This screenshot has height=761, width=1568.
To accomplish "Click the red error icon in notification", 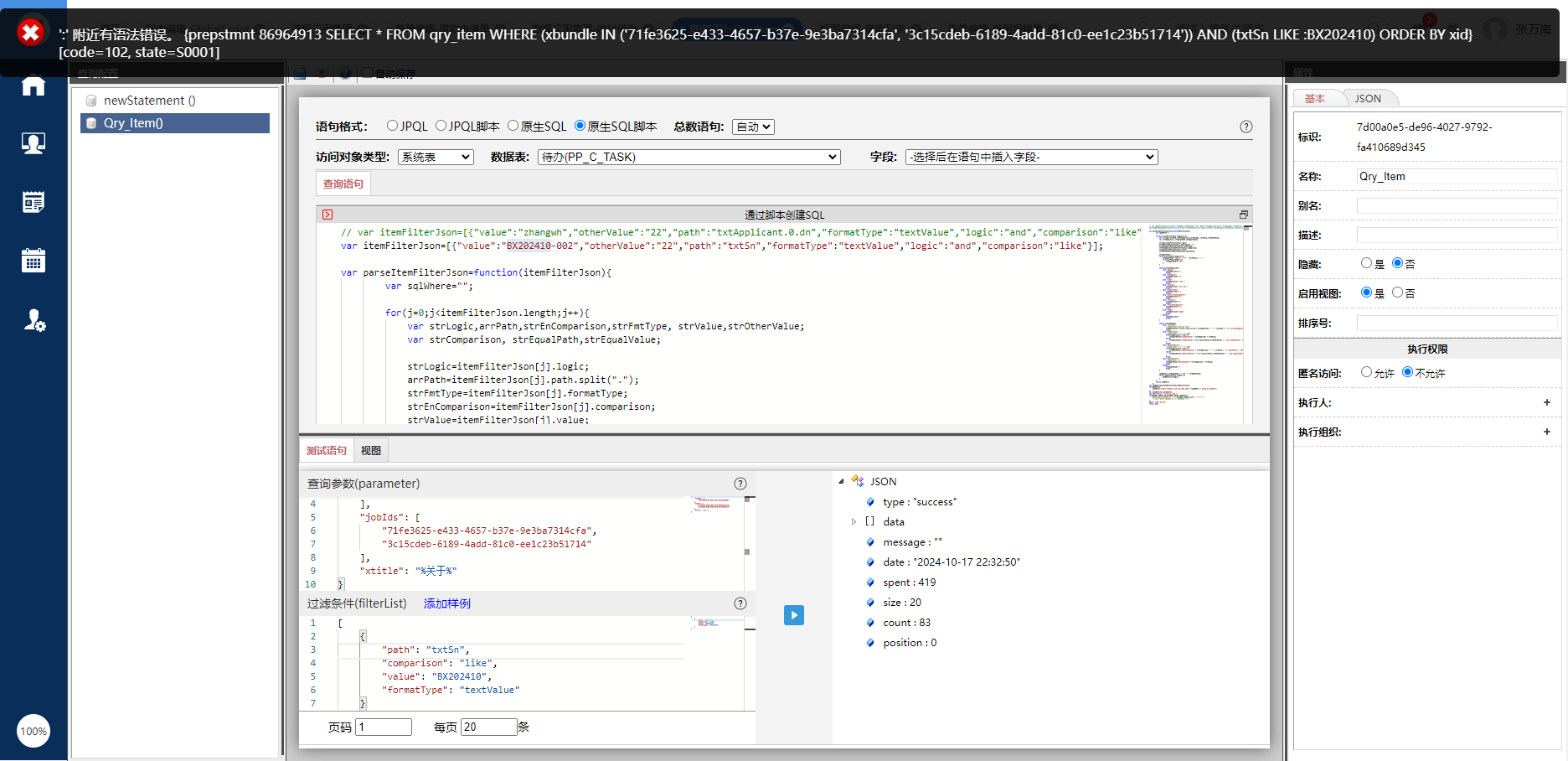I will pyautogui.click(x=31, y=33).
